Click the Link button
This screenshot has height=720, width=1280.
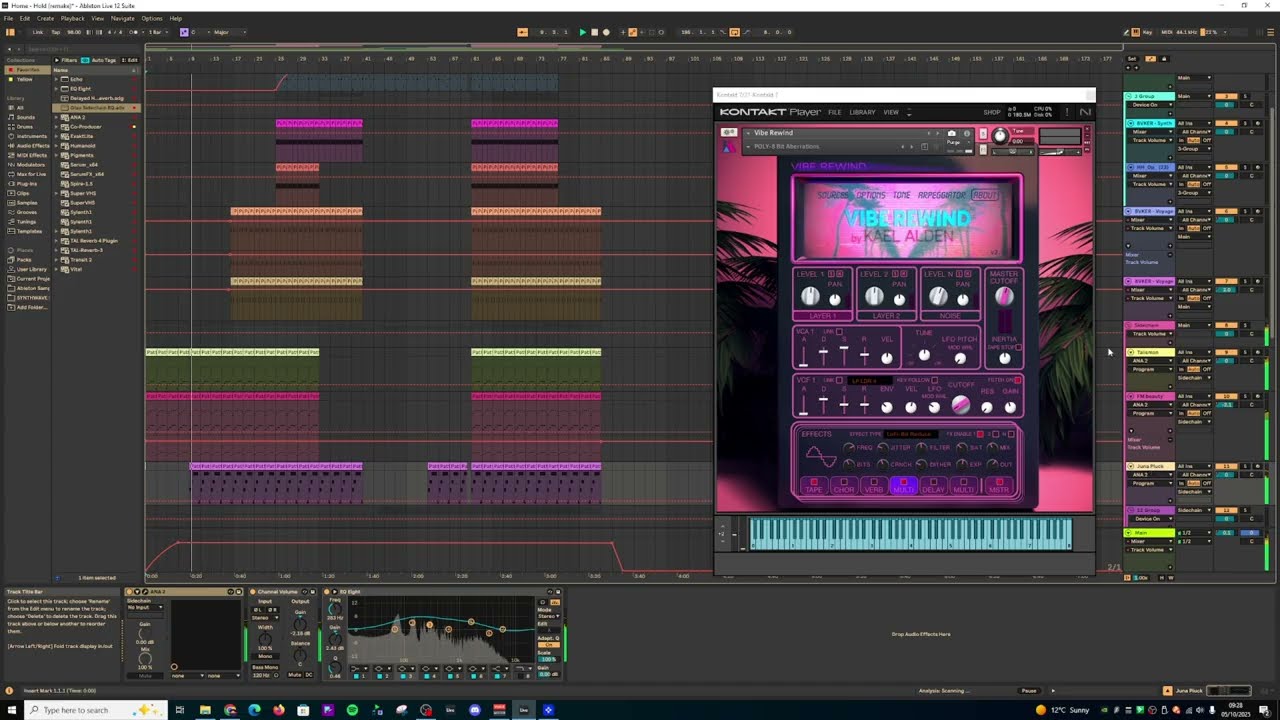click(x=38, y=32)
